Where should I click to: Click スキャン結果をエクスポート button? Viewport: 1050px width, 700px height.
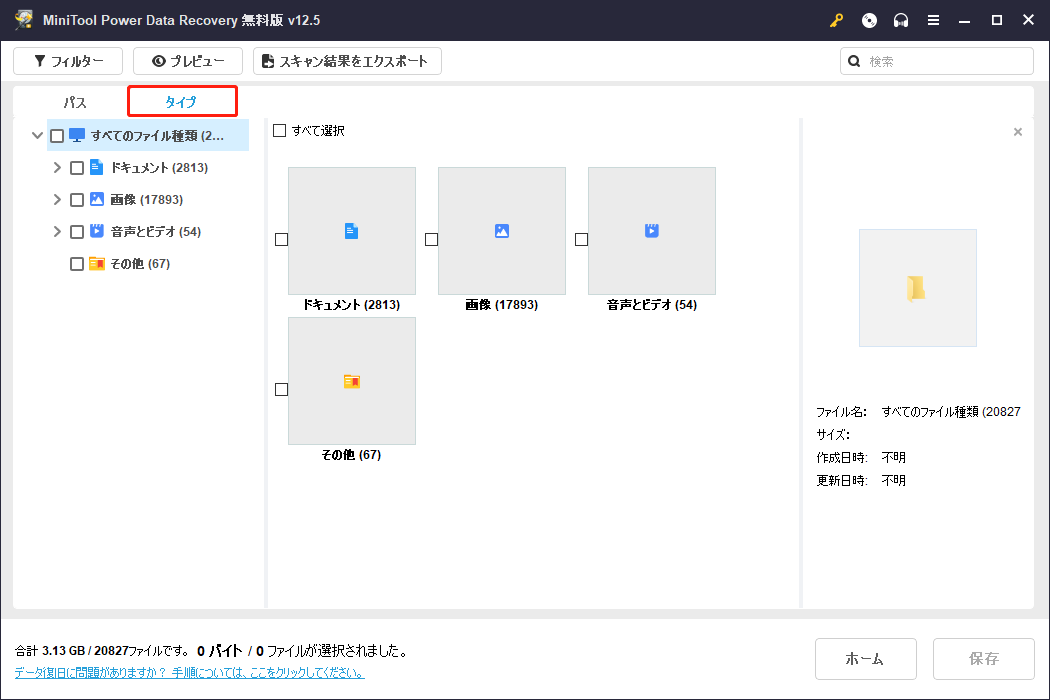(x=347, y=61)
